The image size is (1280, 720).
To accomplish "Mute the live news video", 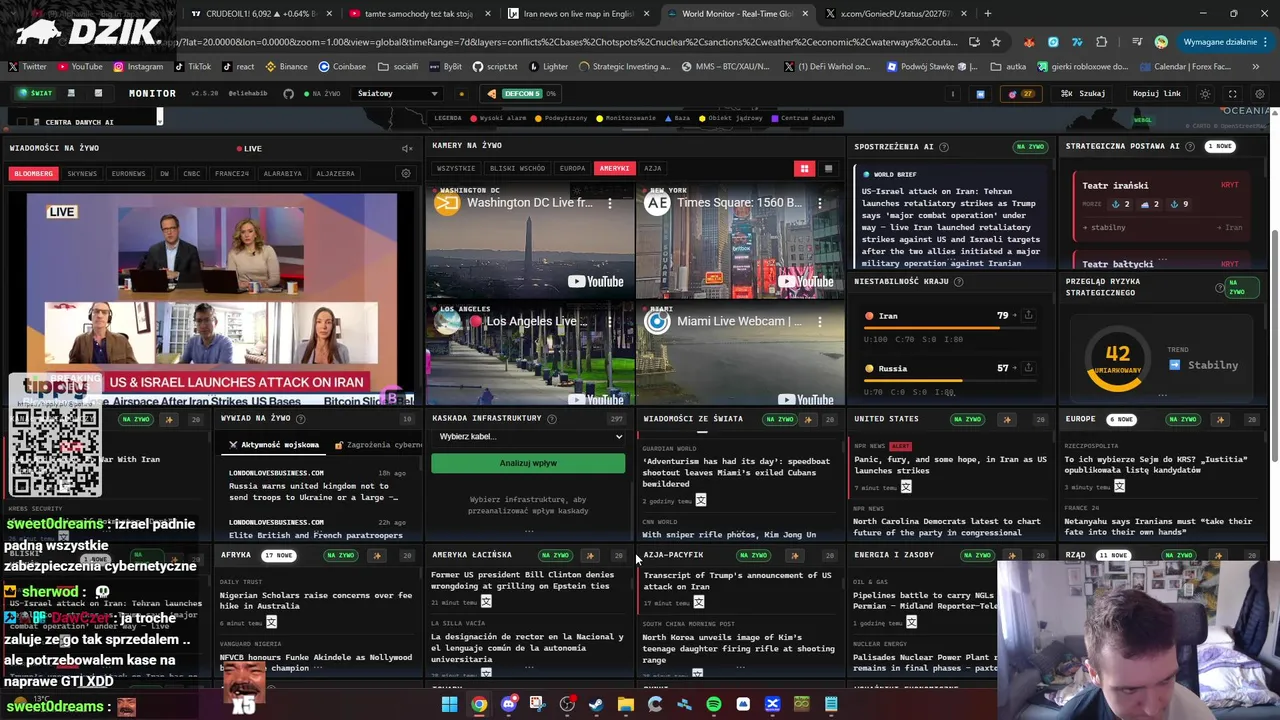I will click(407, 148).
